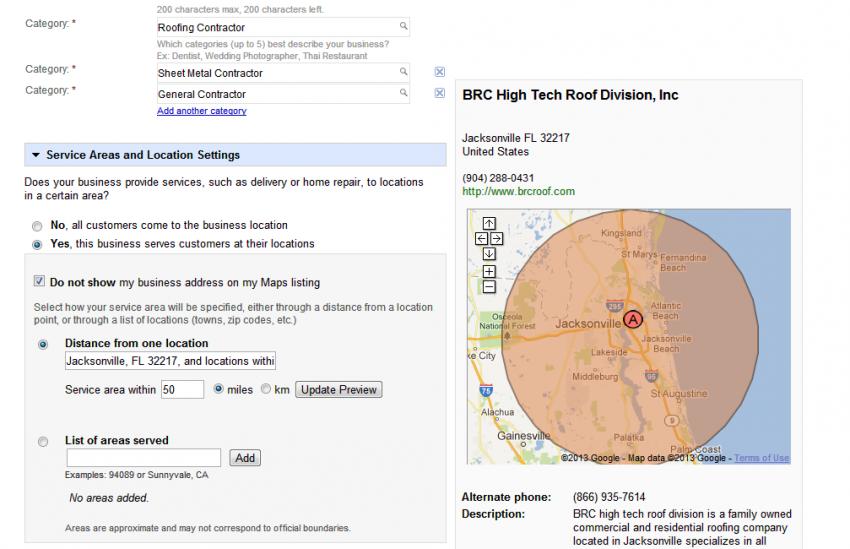Choose miles as the distance unit
850x549 pixels.
[x=218, y=389]
